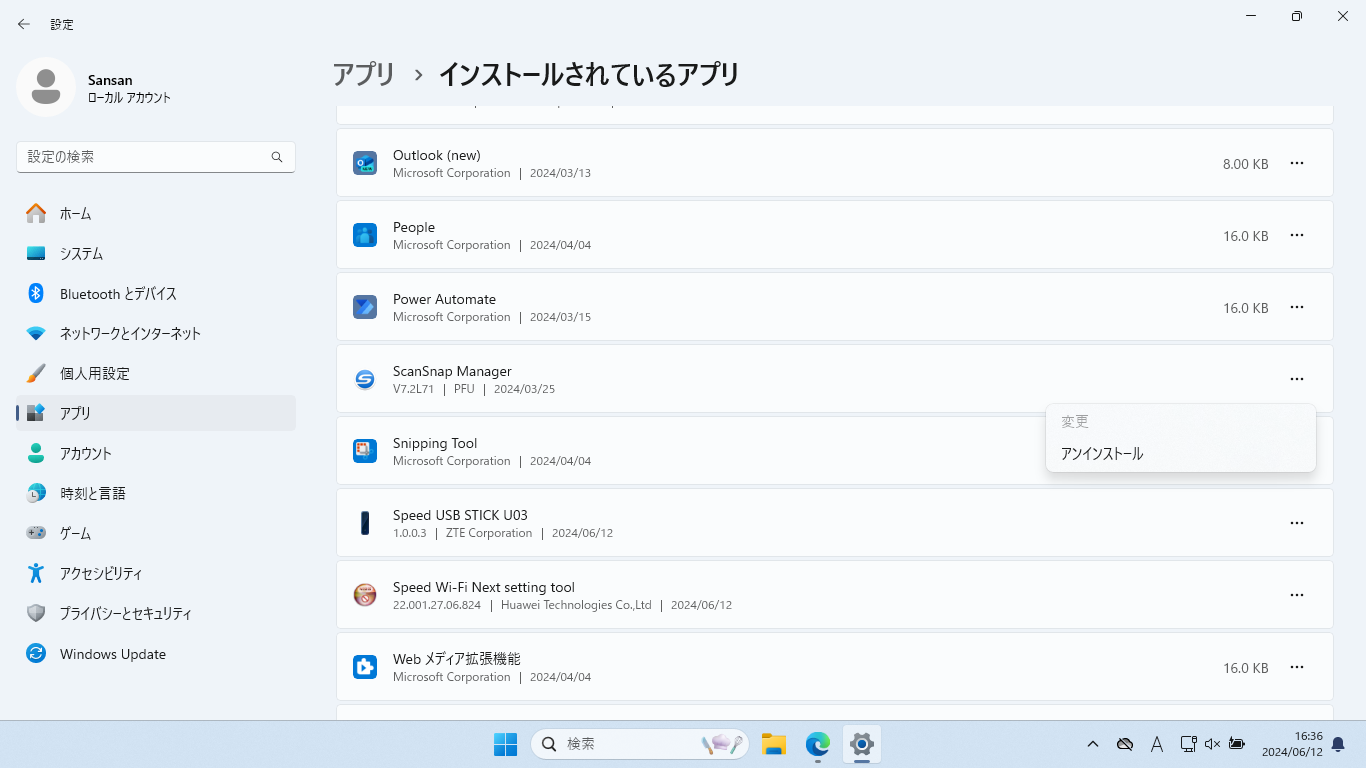The width and height of the screenshot is (1366, 768).
Task: Click the ScanSnap Manager app icon
Action: [365, 379]
